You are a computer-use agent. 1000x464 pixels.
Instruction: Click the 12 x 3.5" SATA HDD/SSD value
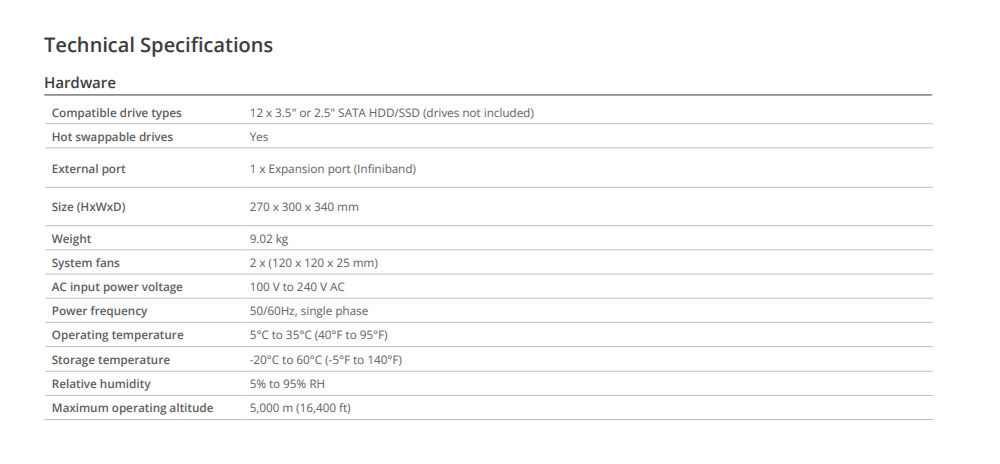coord(391,113)
